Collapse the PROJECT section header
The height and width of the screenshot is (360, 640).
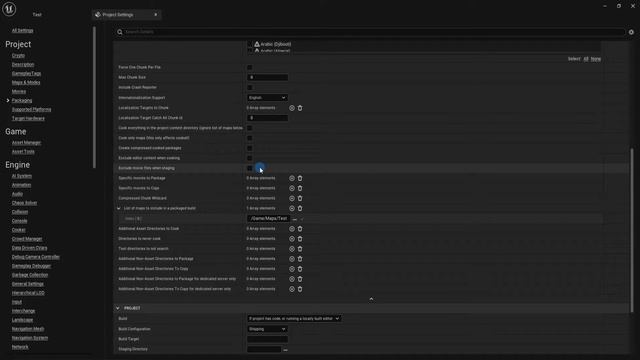[118, 308]
